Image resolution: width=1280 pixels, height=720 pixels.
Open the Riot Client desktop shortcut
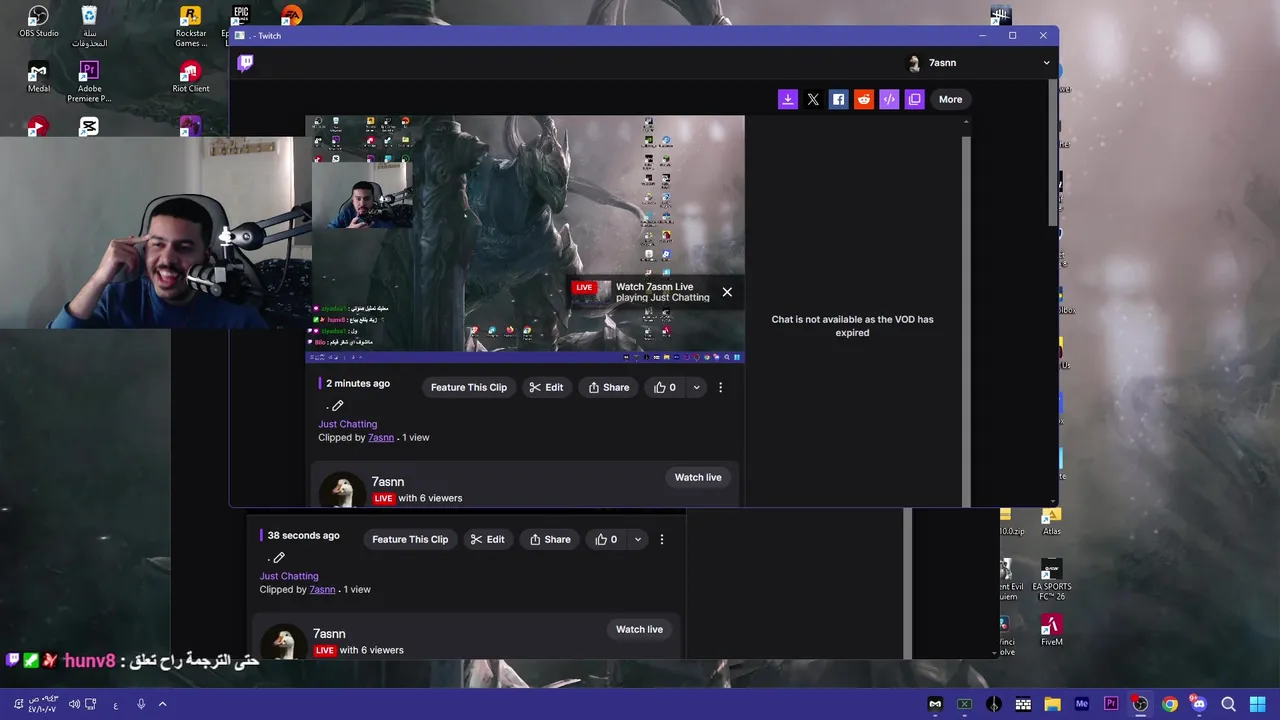190,77
